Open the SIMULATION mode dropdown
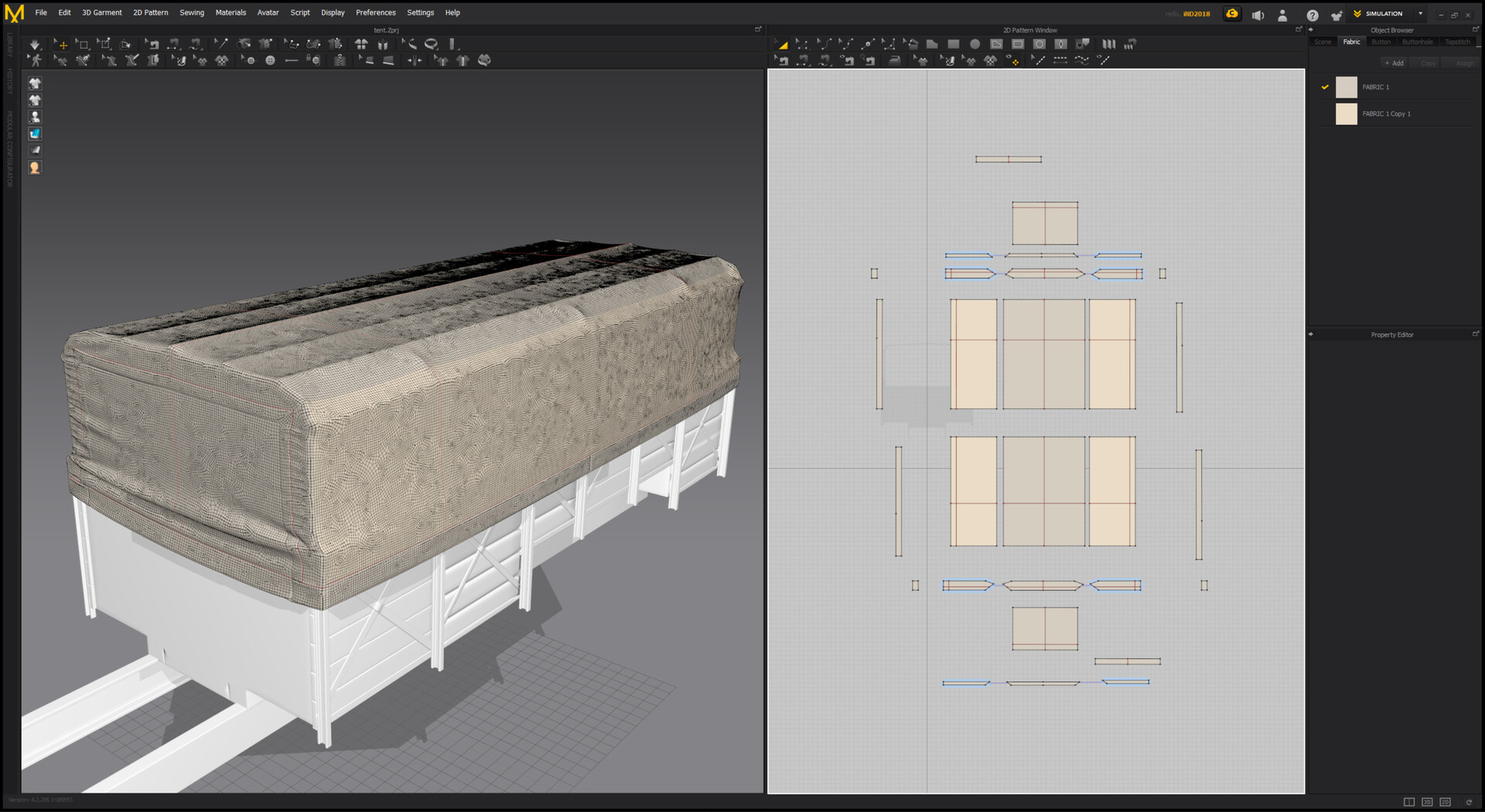 [x=1420, y=14]
